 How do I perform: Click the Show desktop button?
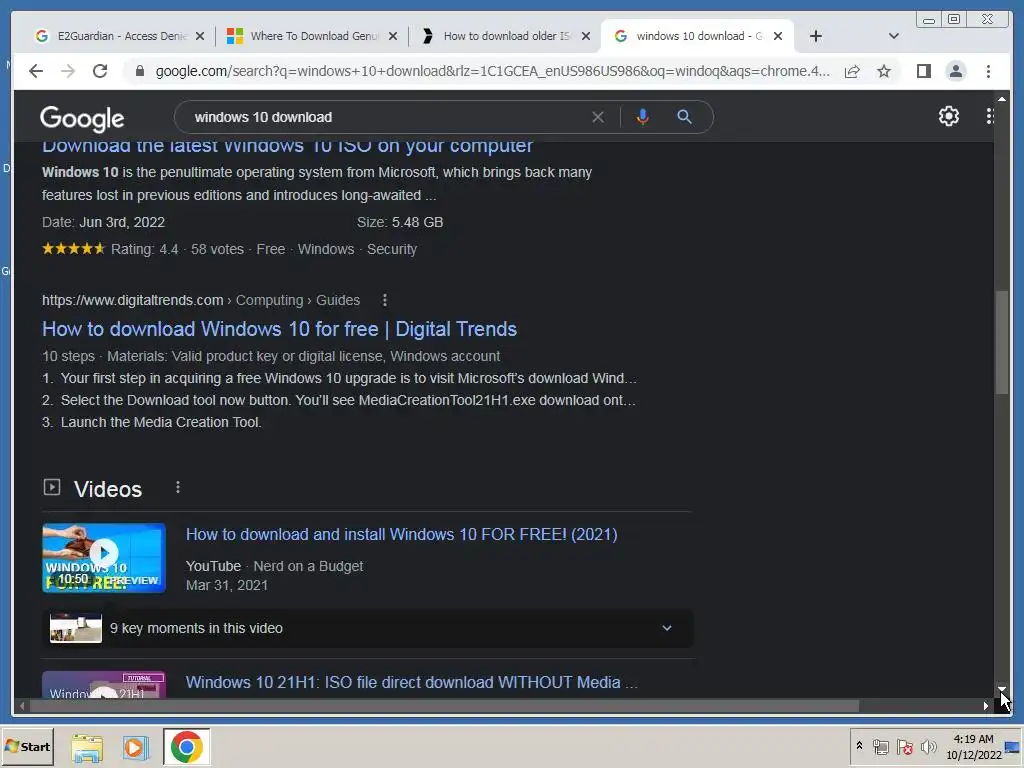(1013, 746)
